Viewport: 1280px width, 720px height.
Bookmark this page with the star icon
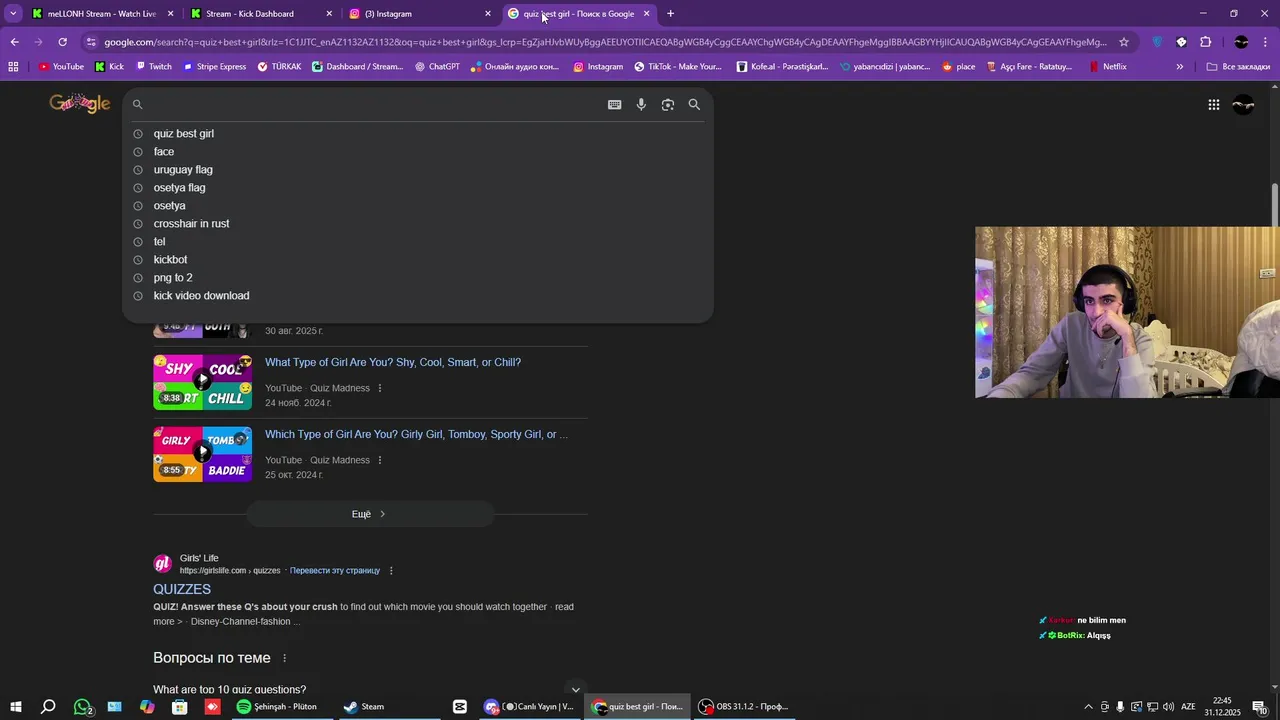point(1124,42)
